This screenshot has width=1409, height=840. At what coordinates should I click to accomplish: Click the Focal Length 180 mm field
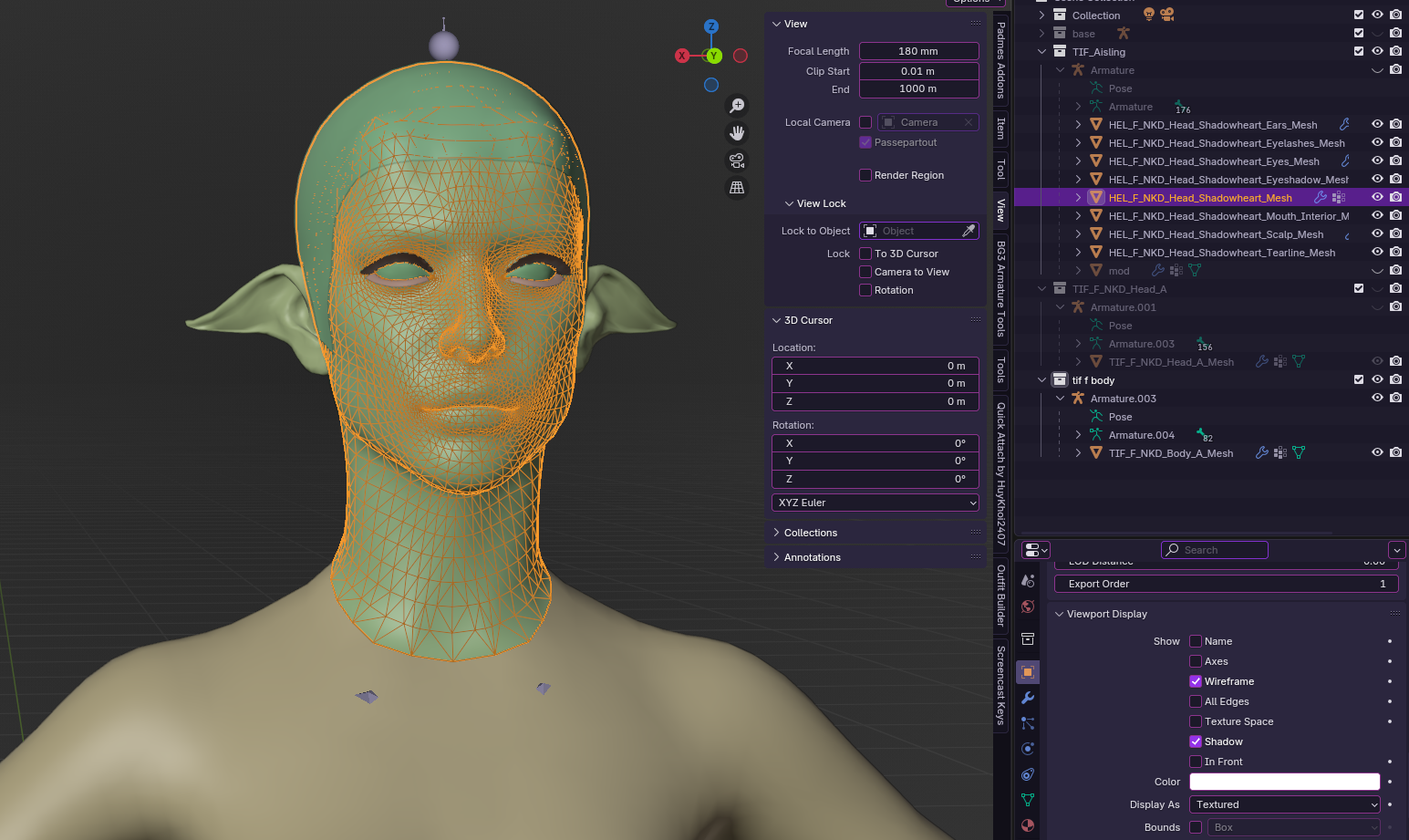[x=918, y=51]
